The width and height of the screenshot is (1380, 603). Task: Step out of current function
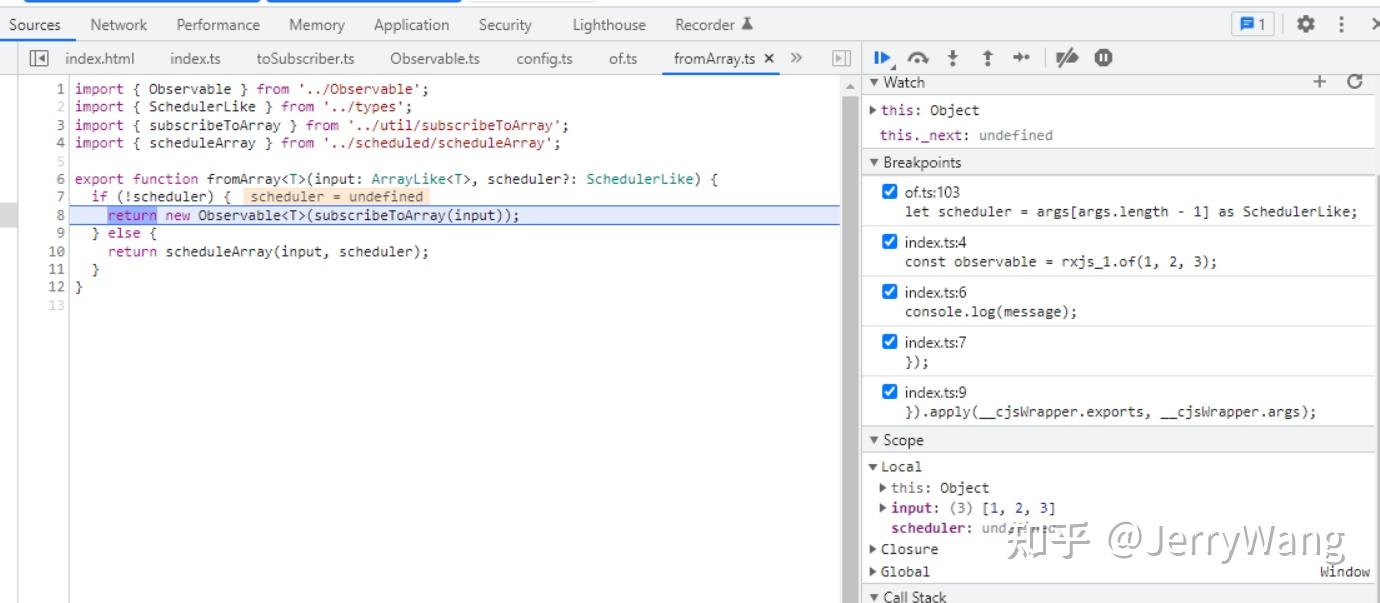987,58
